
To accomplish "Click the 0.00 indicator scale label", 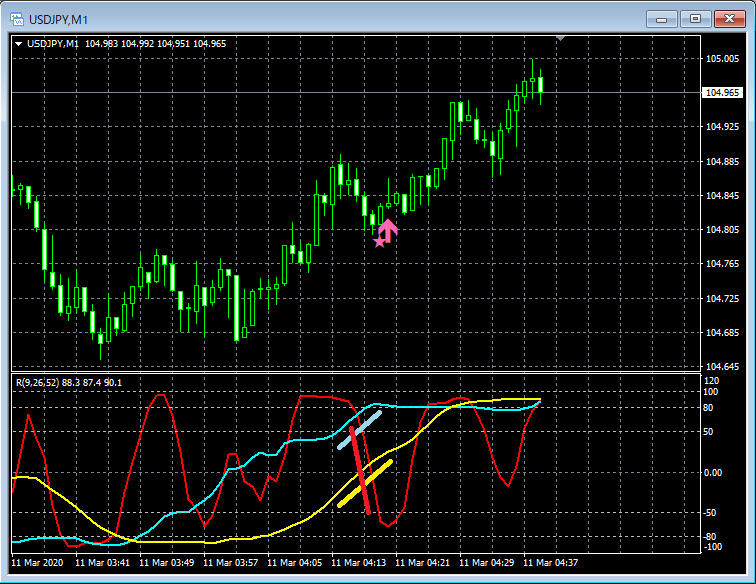I will [x=713, y=473].
